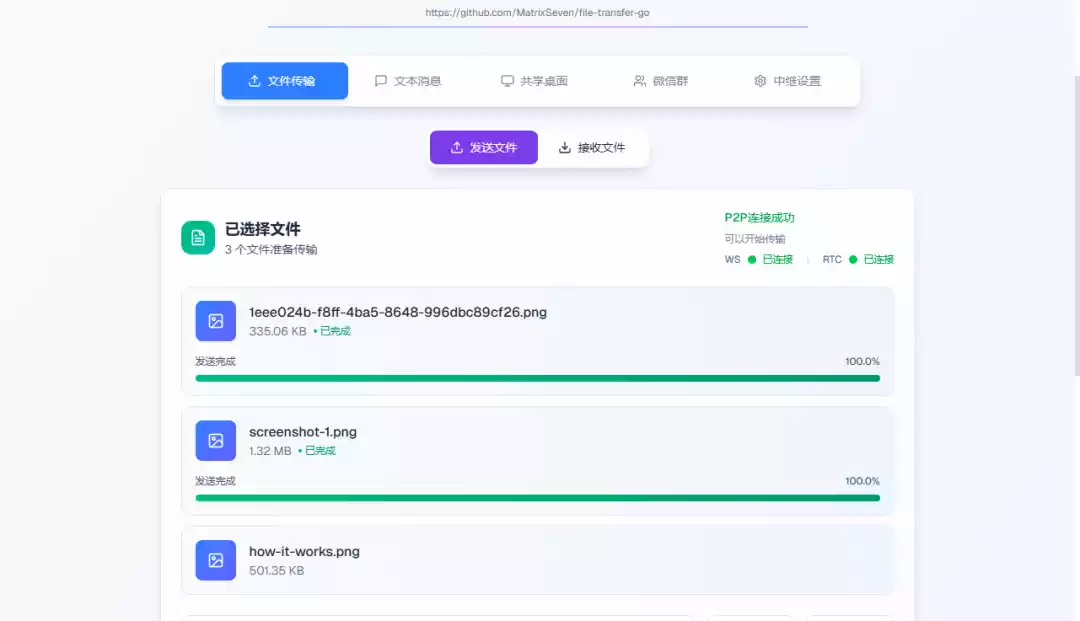The width and height of the screenshot is (1080, 621).
Task: Click the how-it-works.png image icon
Action: (x=216, y=560)
